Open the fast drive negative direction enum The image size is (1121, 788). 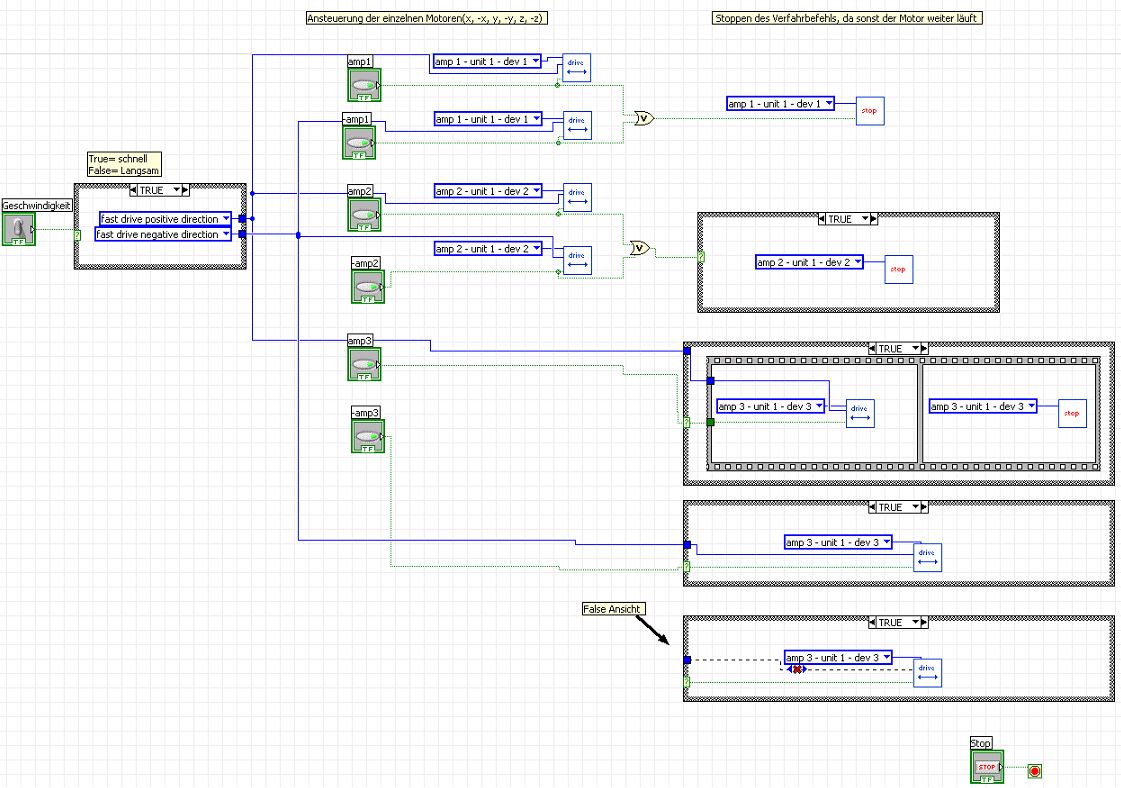pos(163,234)
